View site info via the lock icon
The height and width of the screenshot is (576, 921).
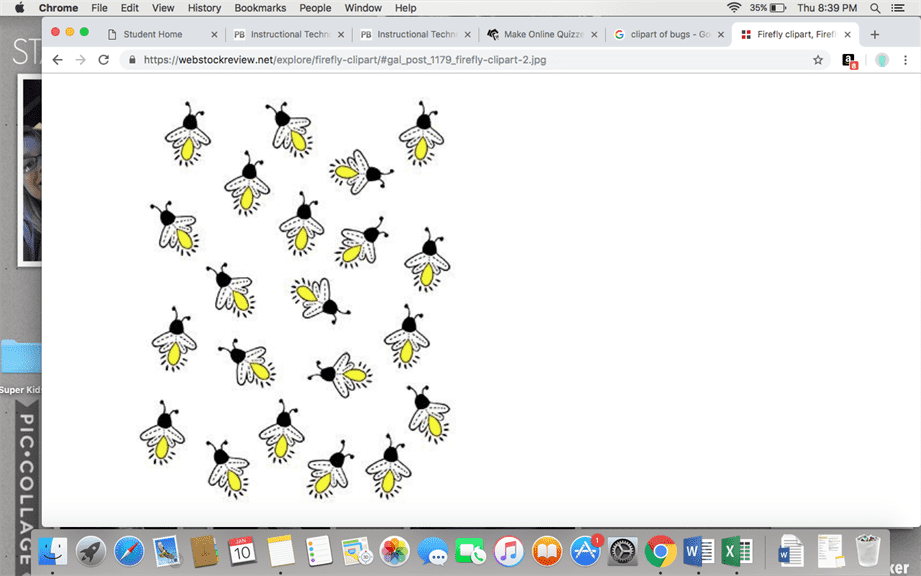click(x=132, y=60)
